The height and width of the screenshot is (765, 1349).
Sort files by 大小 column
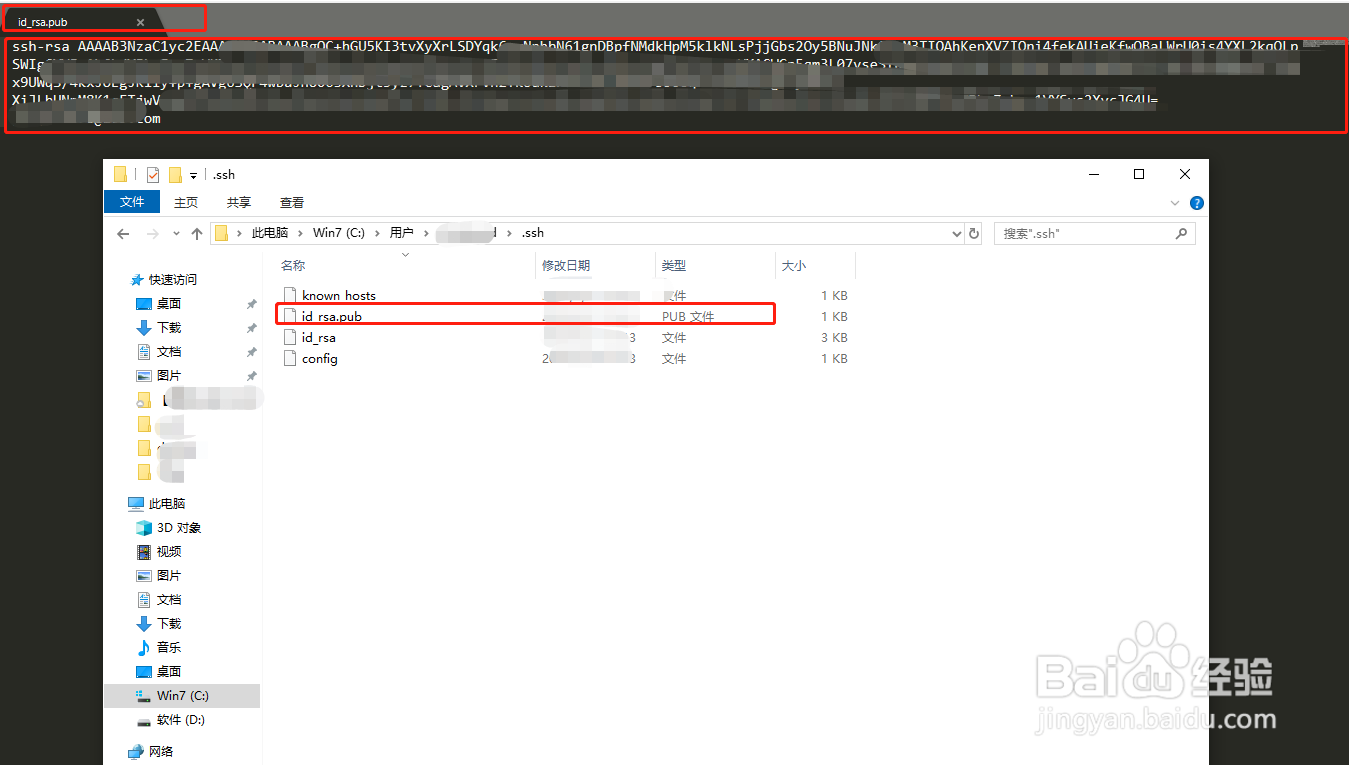pos(793,265)
